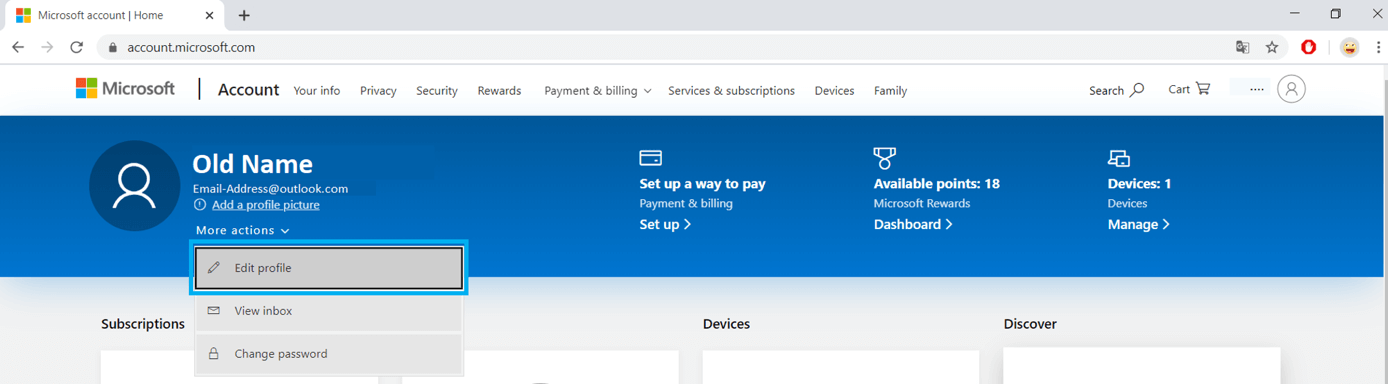Click the Add a profile picture link
1388x384 pixels.
coord(266,205)
